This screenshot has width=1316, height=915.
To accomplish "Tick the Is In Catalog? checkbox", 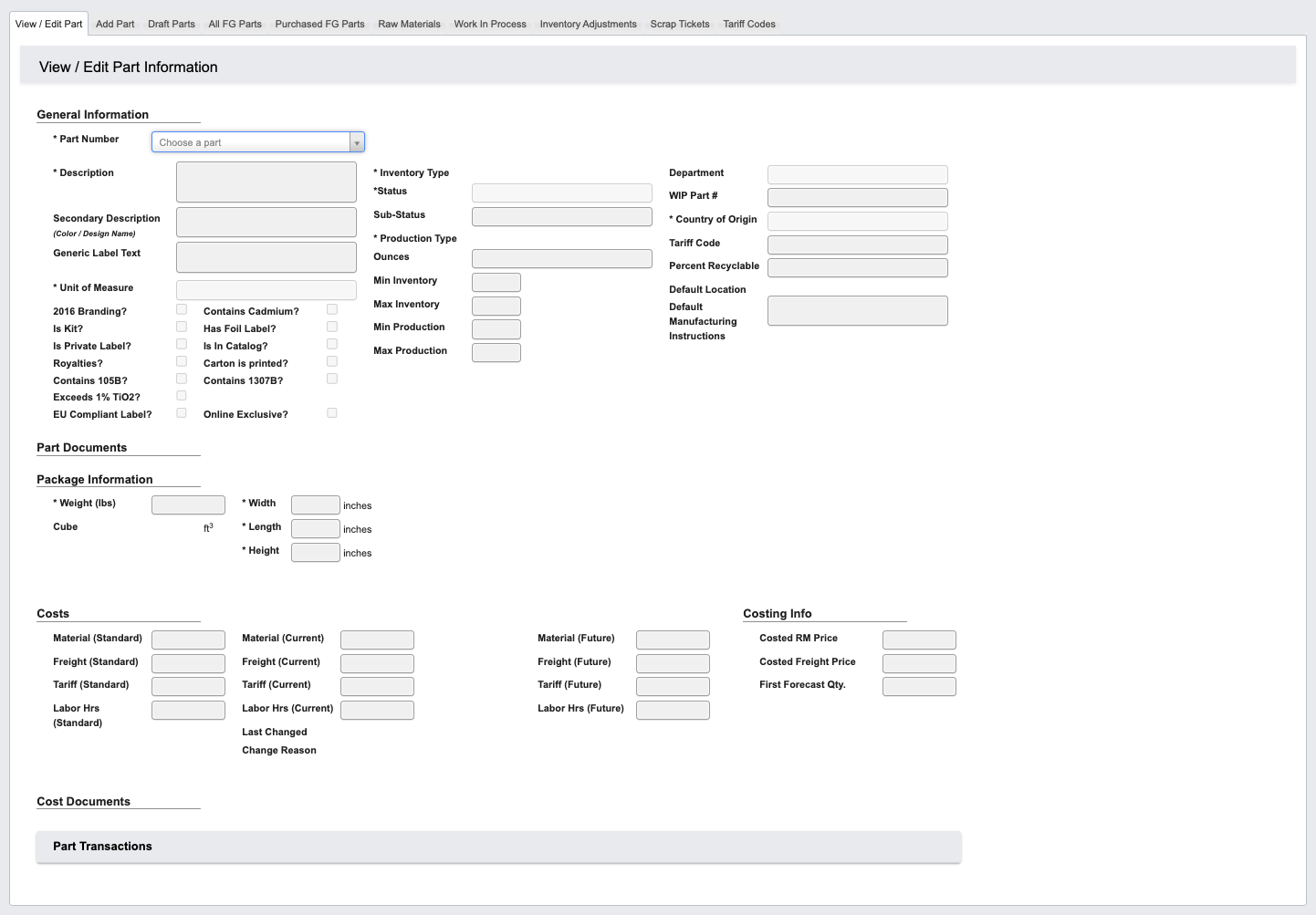I will click(332, 344).
